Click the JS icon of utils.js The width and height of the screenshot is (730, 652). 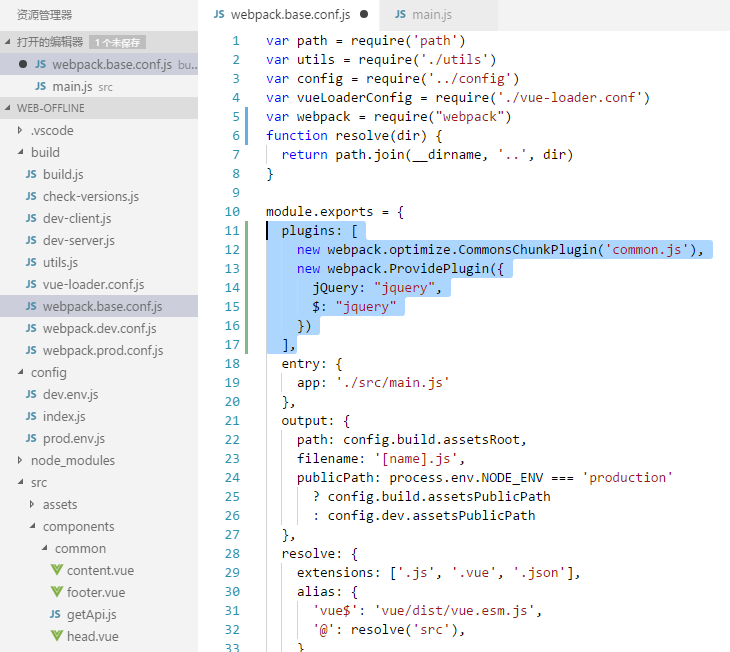pyautogui.click(x=31, y=262)
